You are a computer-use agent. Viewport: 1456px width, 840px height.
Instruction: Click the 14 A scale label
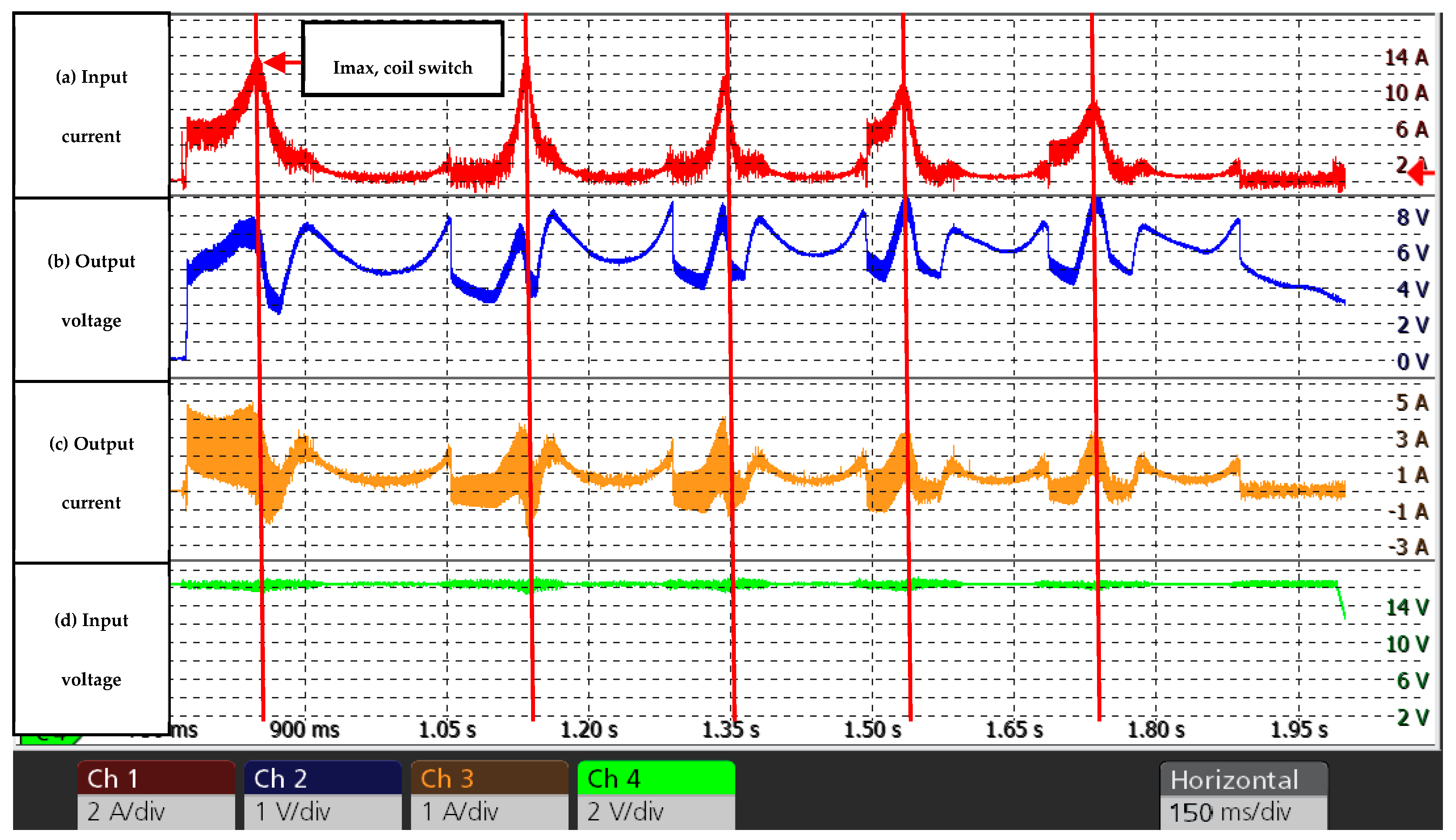(x=1407, y=57)
